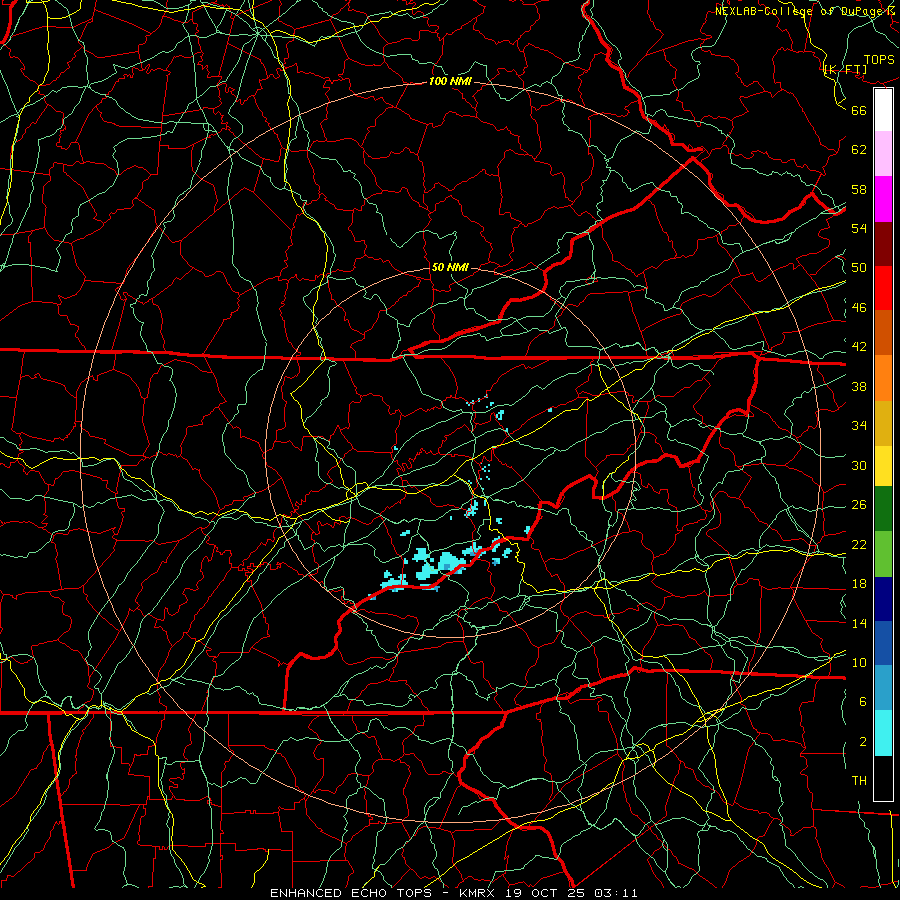
Task: Click the dark orange legend swatch
Action: 883,333
